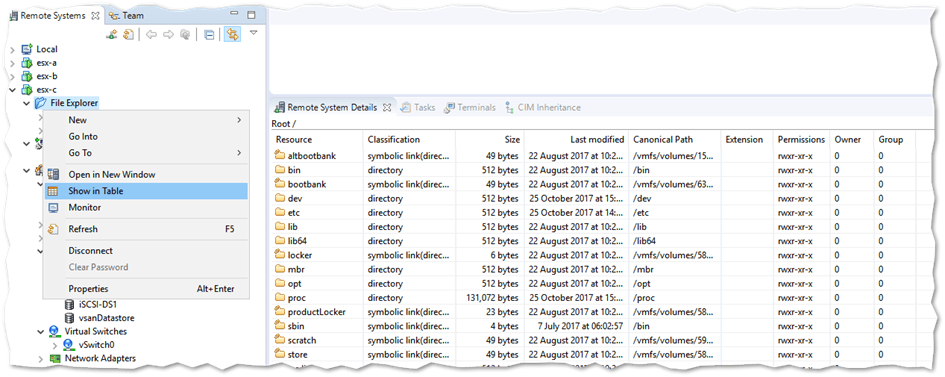945x377 pixels.
Task: Close the Remote System Details tab
Action: [387, 107]
